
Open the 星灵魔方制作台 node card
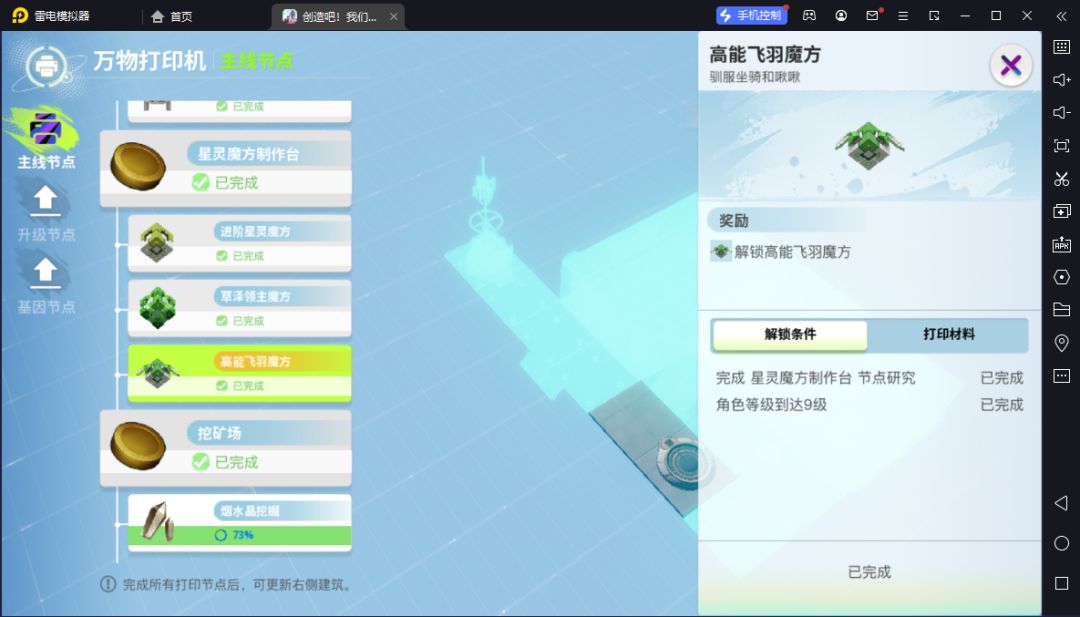pos(226,168)
